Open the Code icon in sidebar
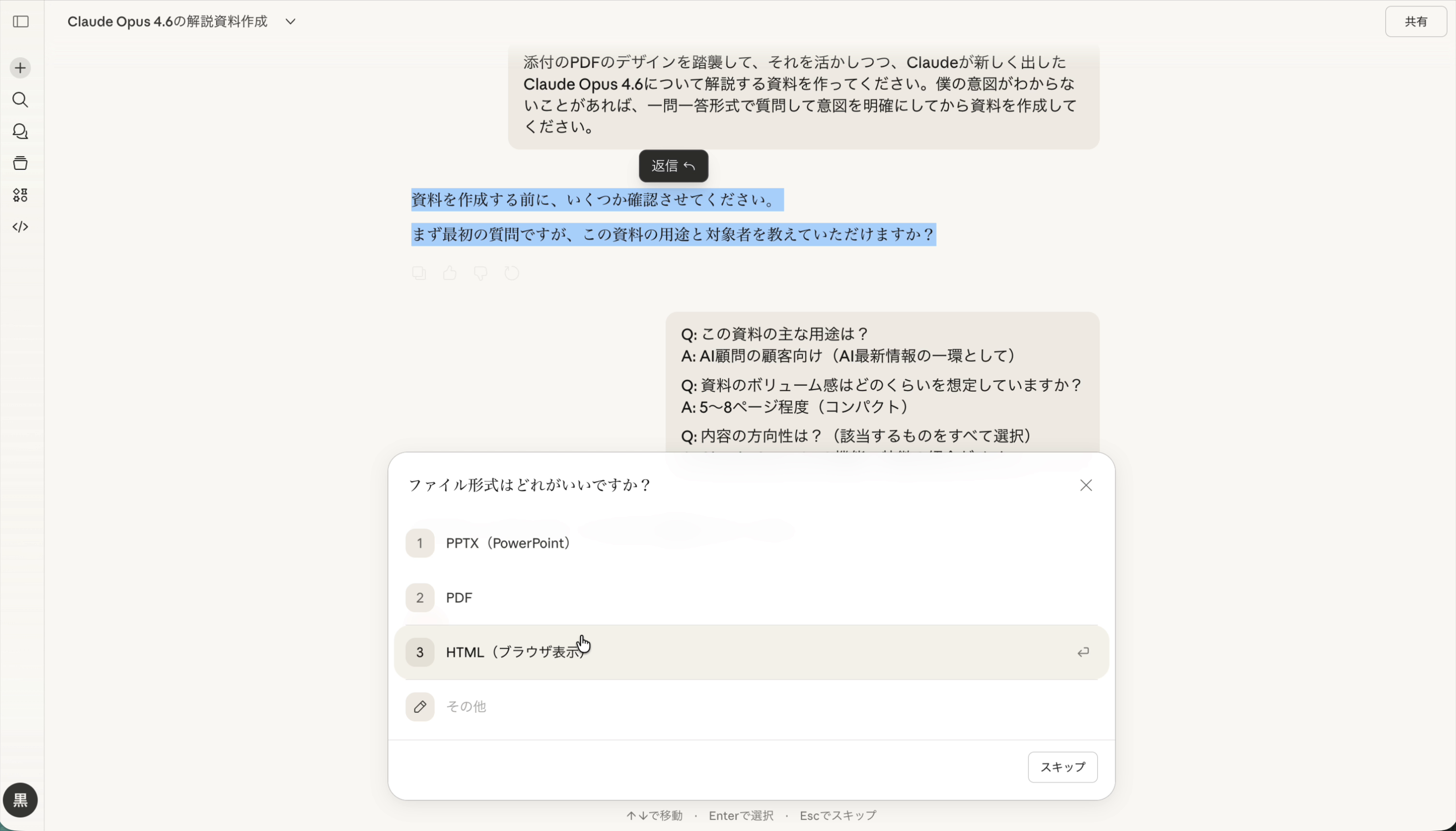Viewport: 1456px width, 831px height. (21, 227)
